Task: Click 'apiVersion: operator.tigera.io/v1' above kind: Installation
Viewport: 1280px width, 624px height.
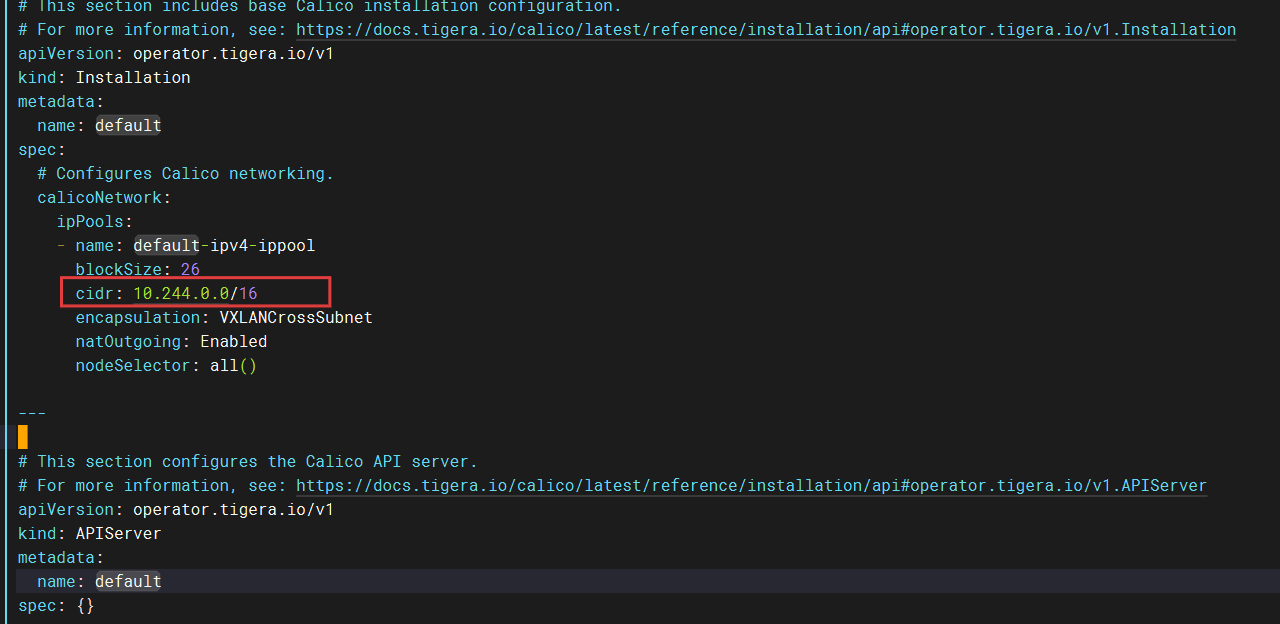Action: click(176, 53)
